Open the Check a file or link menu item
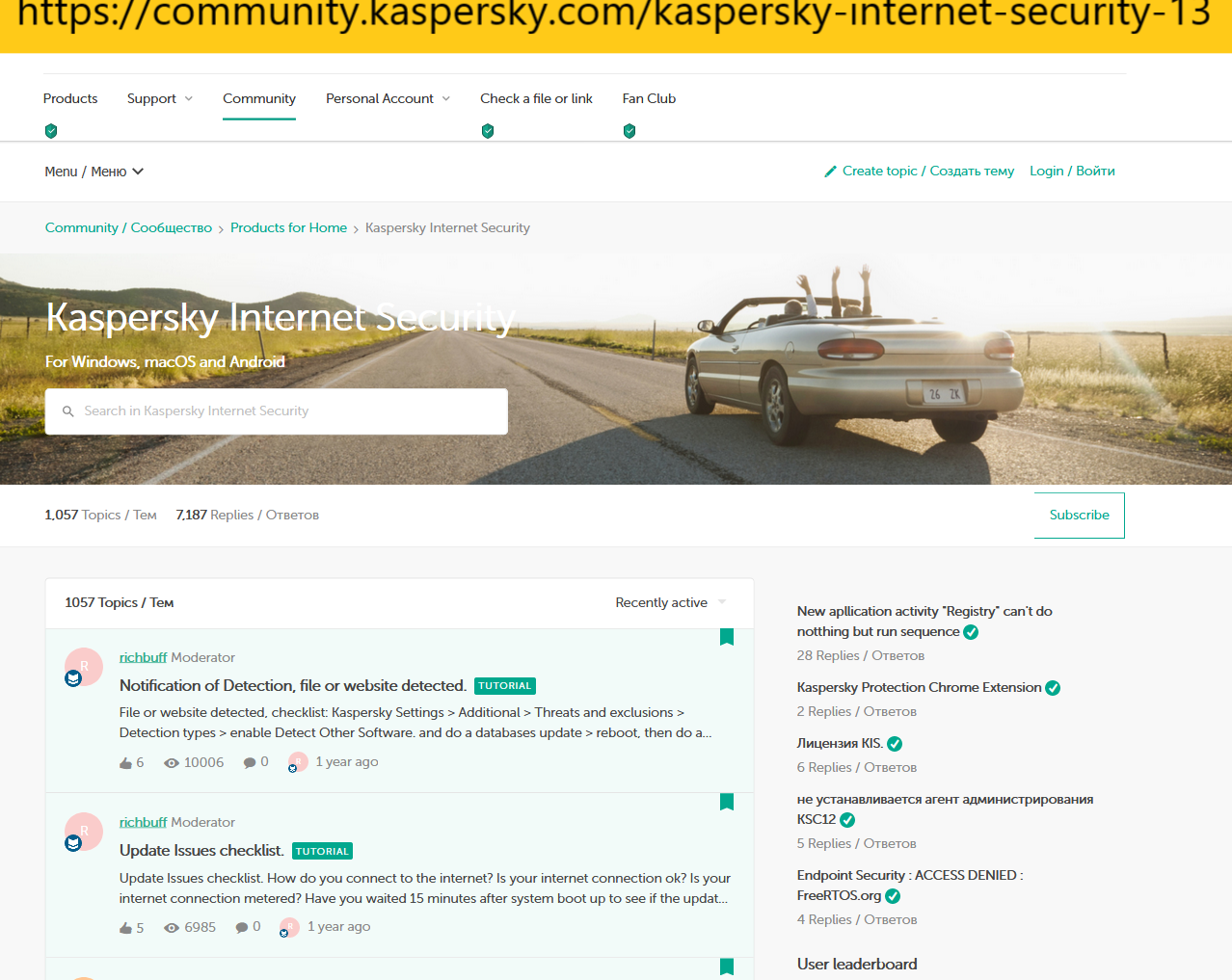1232x980 pixels. tap(536, 99)
